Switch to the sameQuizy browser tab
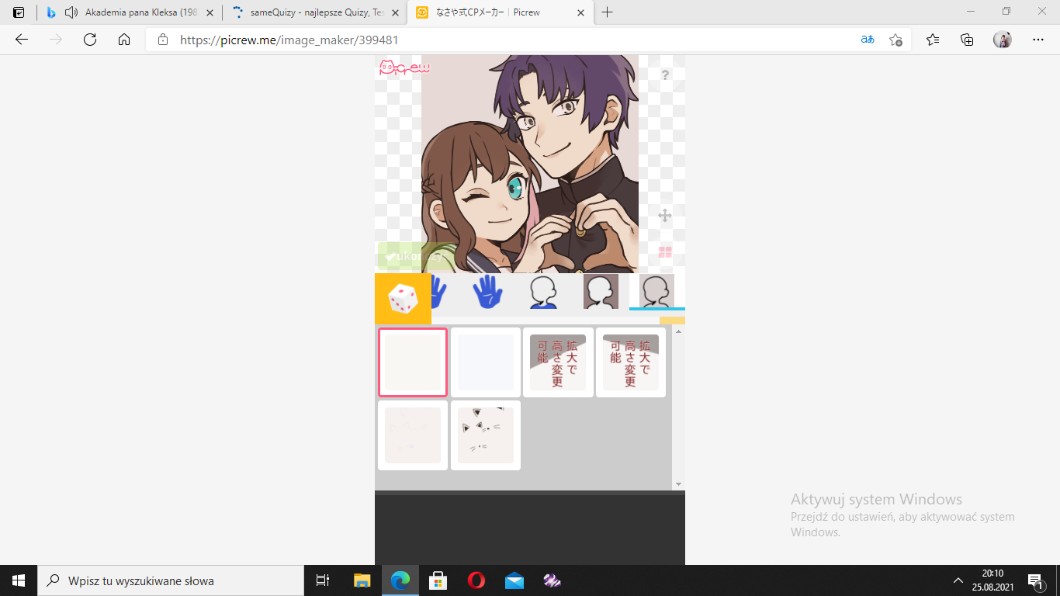1060x596 pixels. tap(307, 13)
